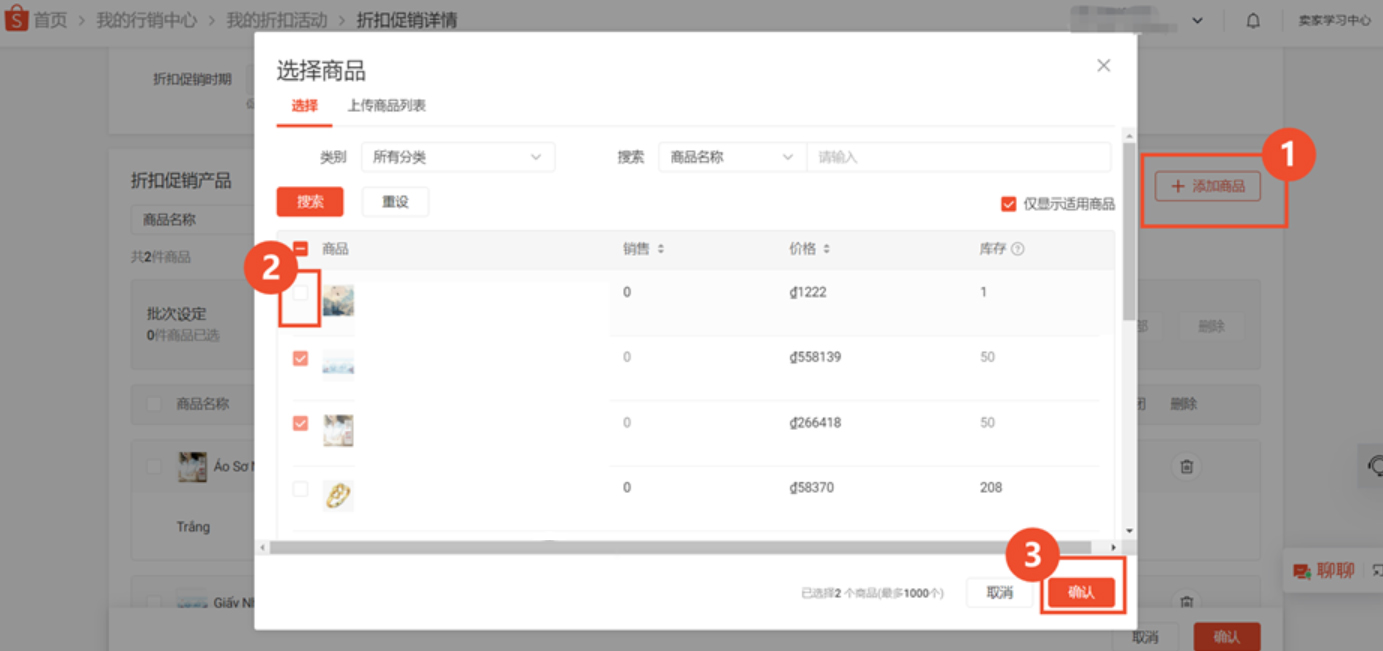Go to 我的行销中心 breadcrumb
The width and height of the screenshot is (1383, 651).
(146, 20)
